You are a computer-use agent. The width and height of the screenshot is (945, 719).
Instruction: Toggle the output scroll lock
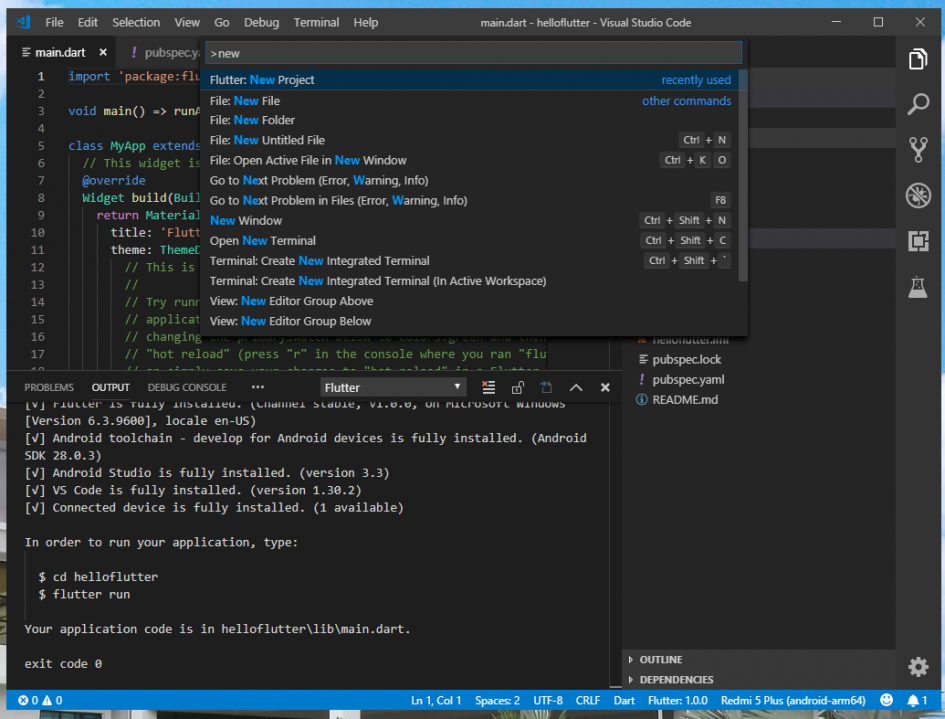[x=517, y=388]
